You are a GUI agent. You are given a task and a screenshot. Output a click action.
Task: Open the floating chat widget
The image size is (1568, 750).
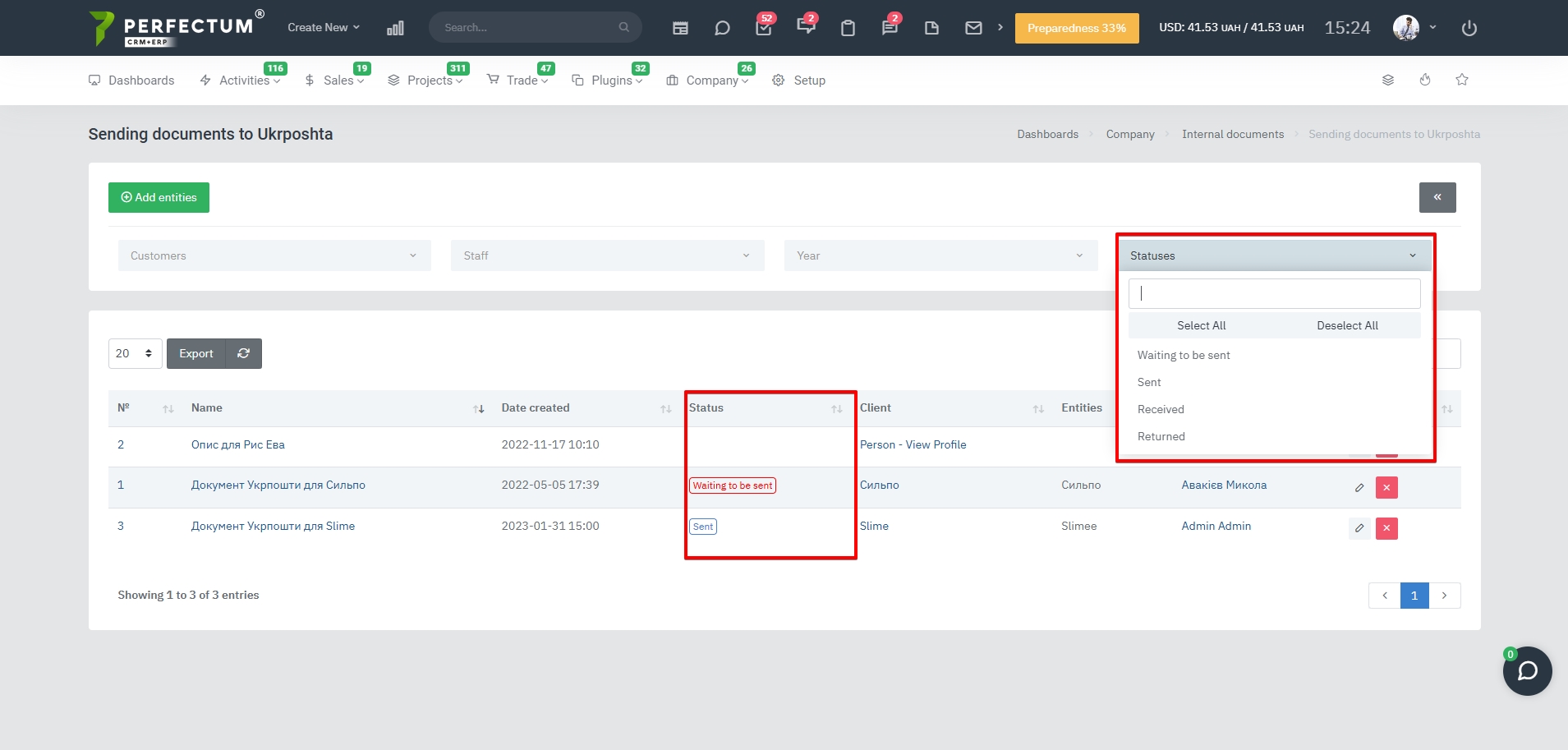pos(1527,671)
